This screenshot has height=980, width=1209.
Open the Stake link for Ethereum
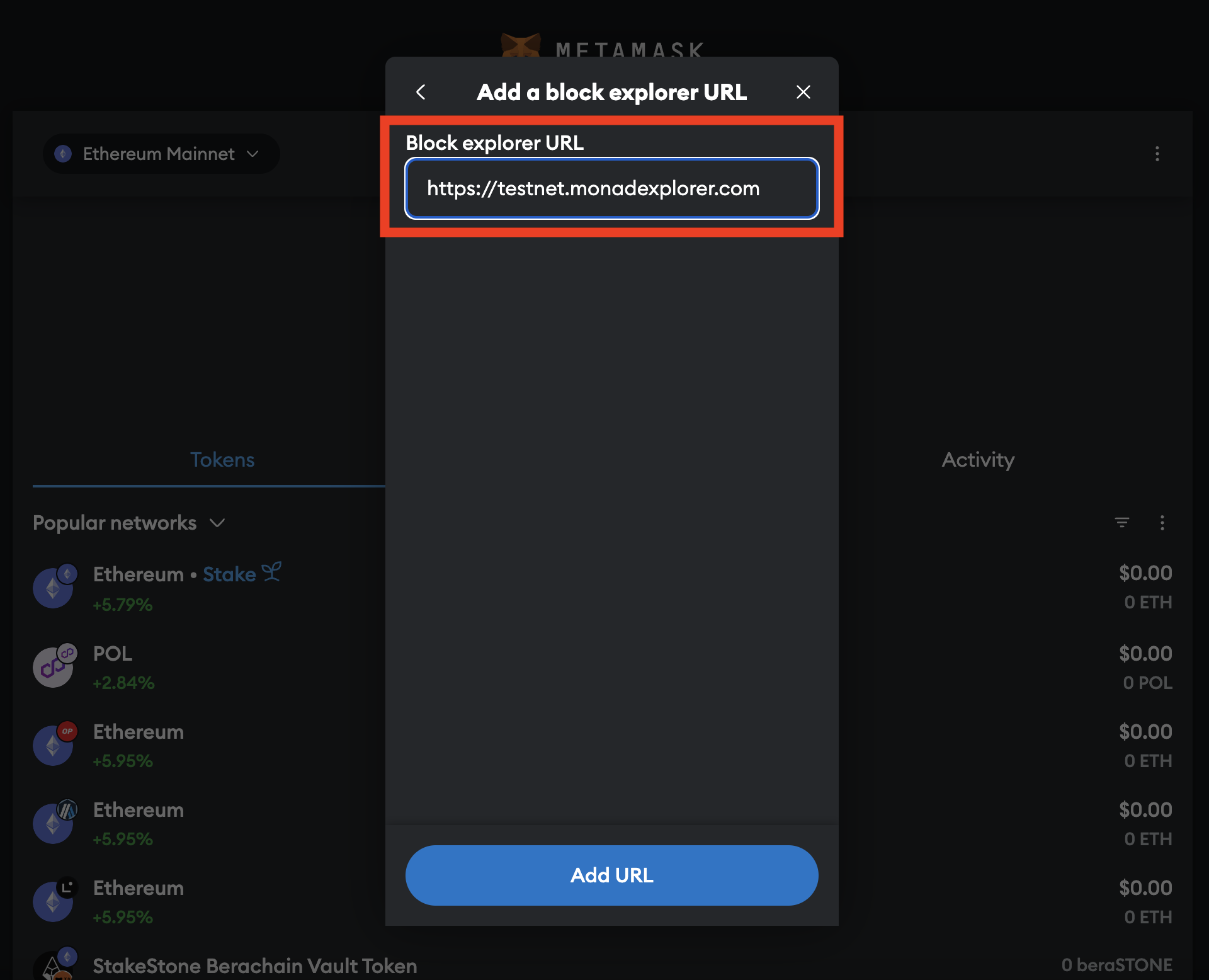point(229,574)
